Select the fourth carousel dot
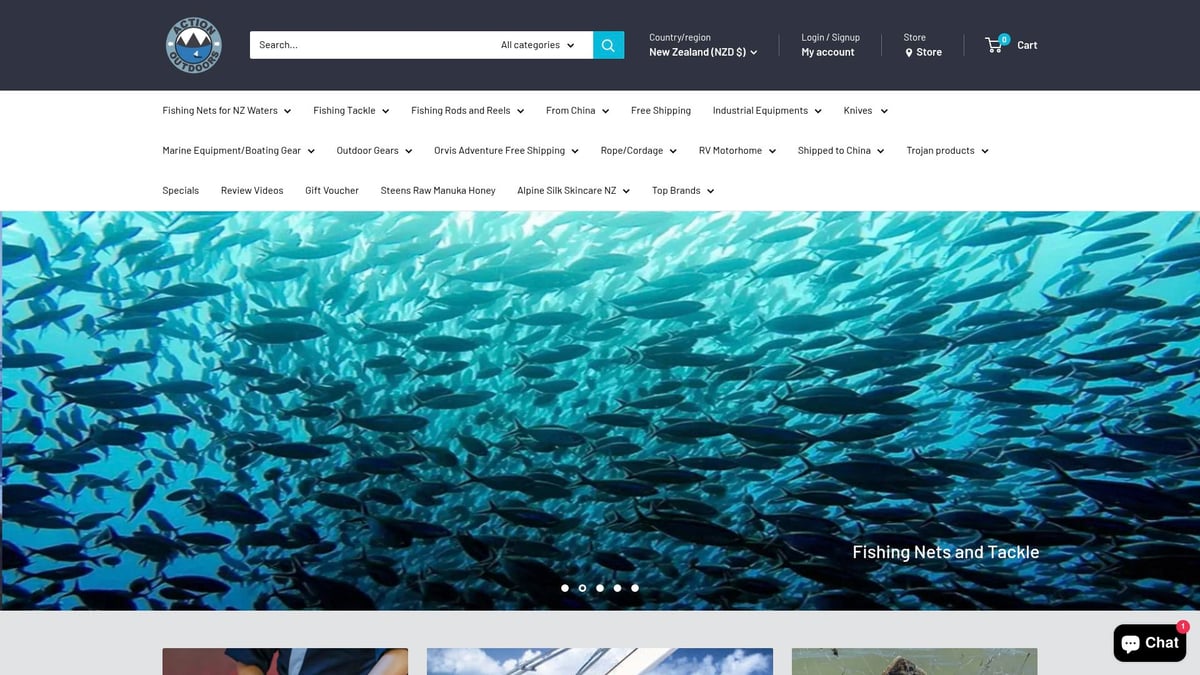The image size is (1200, 675). pyautogui.click(x=617, y=588)
